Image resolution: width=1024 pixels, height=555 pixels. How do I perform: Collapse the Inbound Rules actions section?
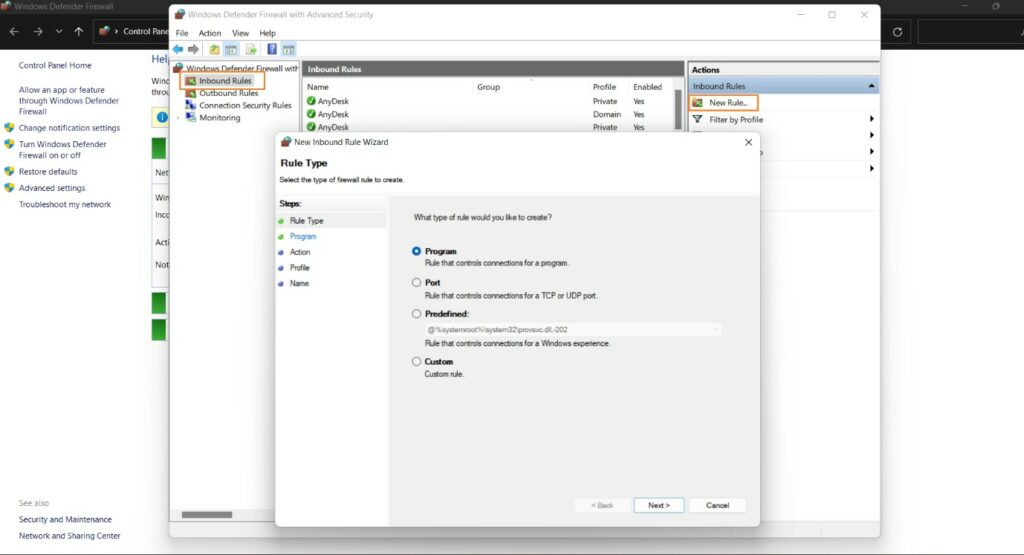(x=872, y=87)
